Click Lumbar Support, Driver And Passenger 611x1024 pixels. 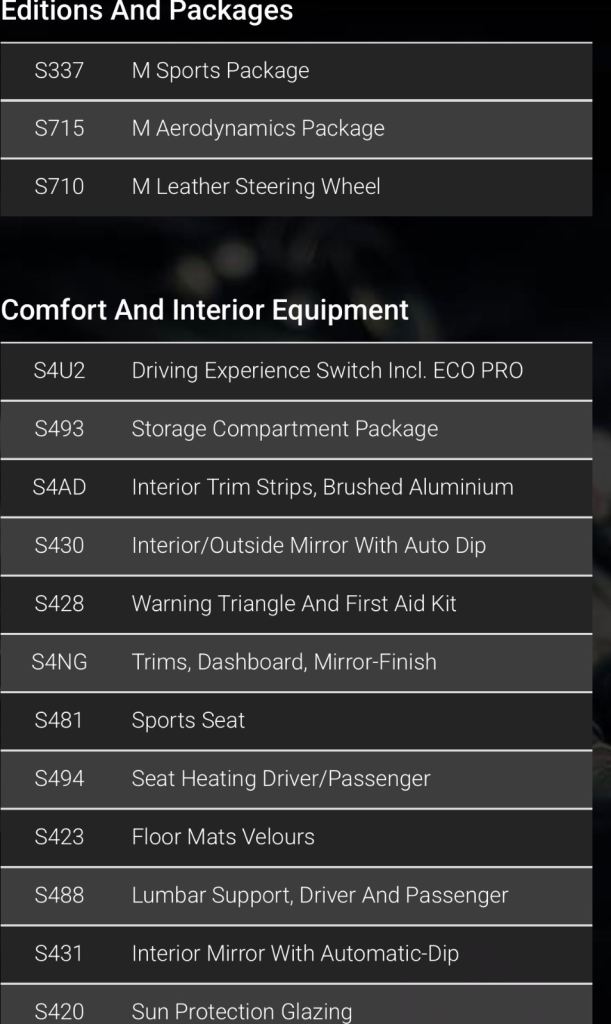click(320, 895)
